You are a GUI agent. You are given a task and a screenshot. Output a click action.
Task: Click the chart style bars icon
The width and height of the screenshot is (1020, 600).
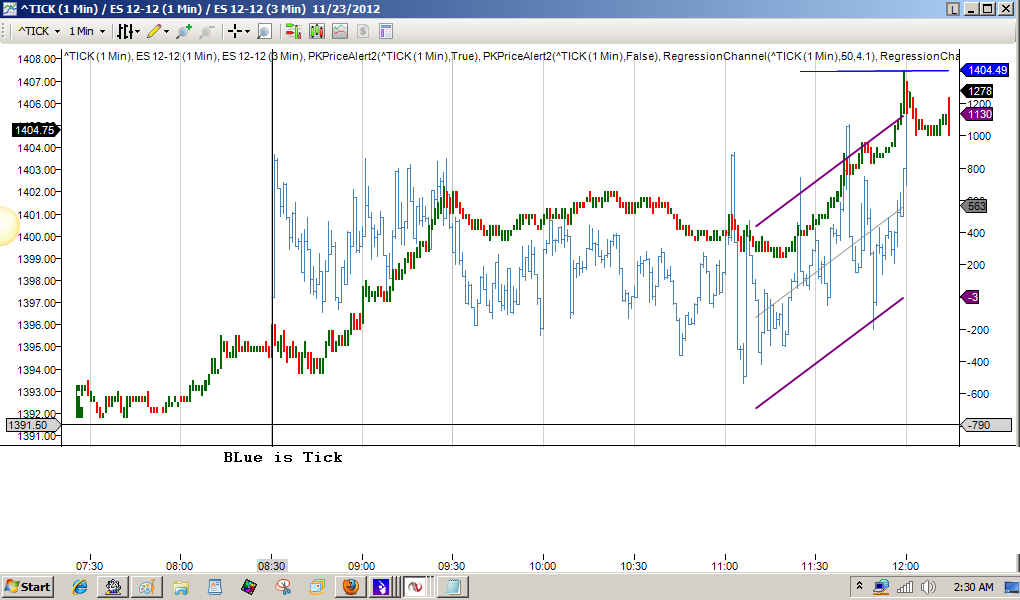point(125,31)
